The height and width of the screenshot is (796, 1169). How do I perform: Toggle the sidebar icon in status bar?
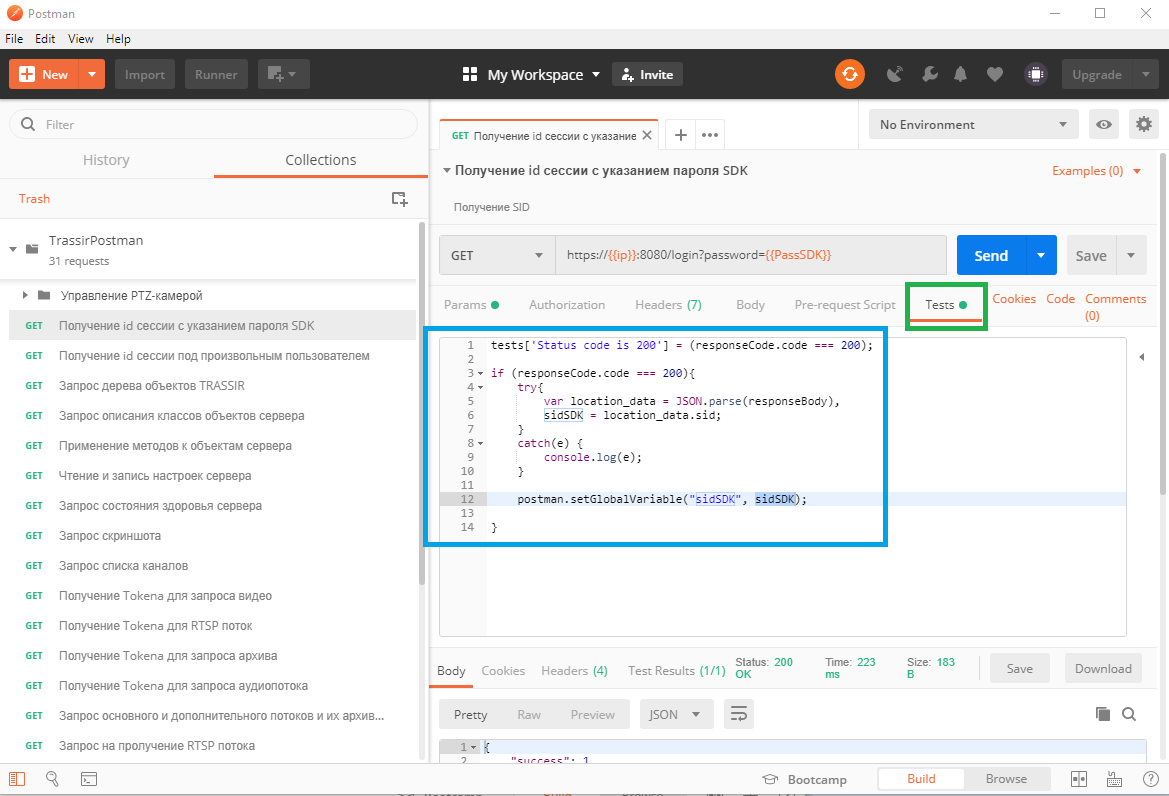(17, 779)
